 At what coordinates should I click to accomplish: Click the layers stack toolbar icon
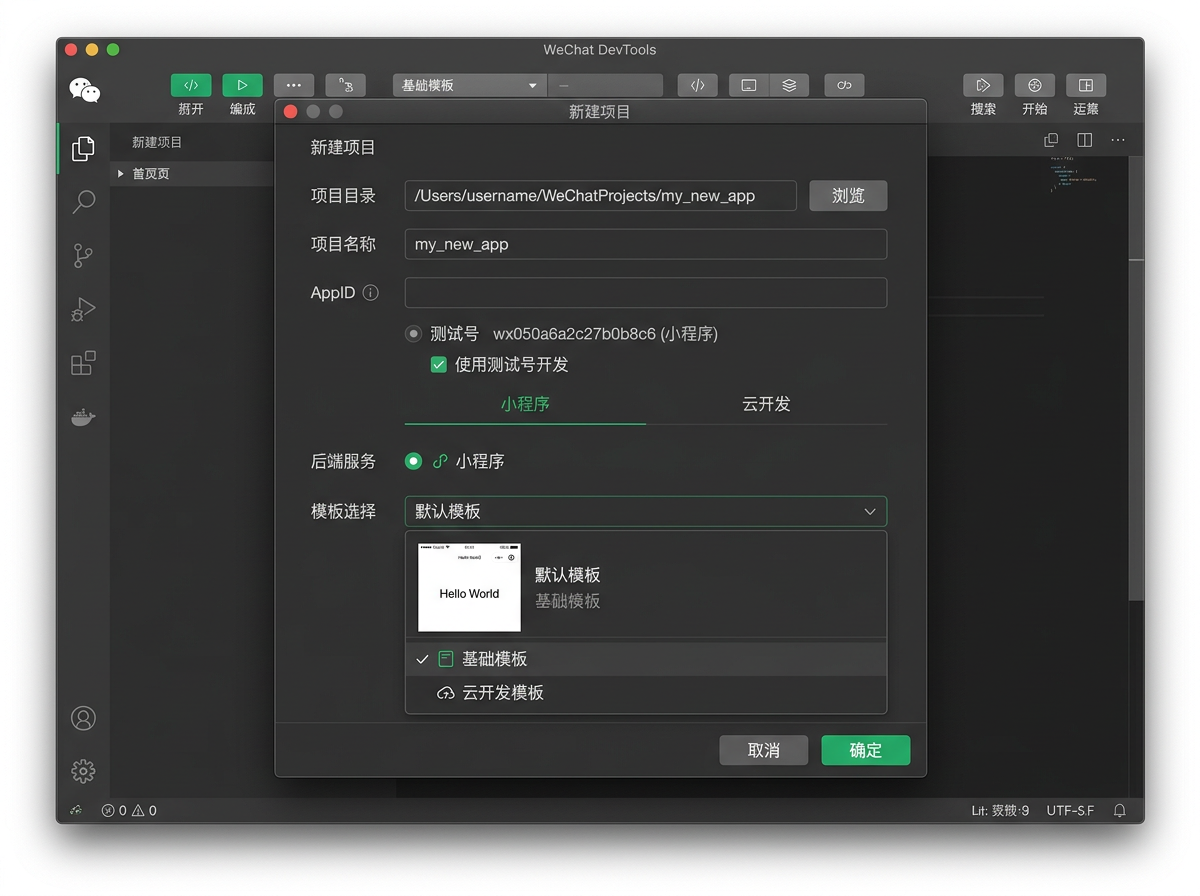coord(789,85)
